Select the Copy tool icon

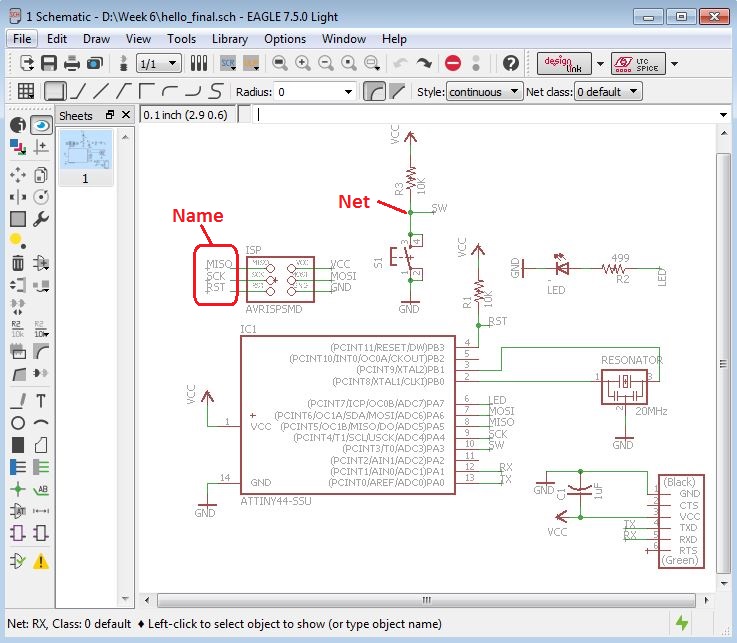(41, 175)
